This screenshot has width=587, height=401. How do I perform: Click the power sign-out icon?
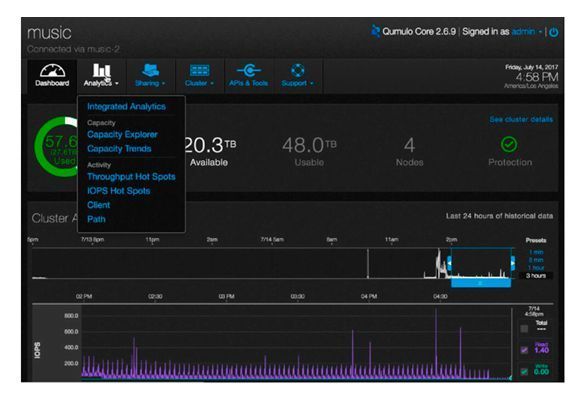tap(554, 32)
